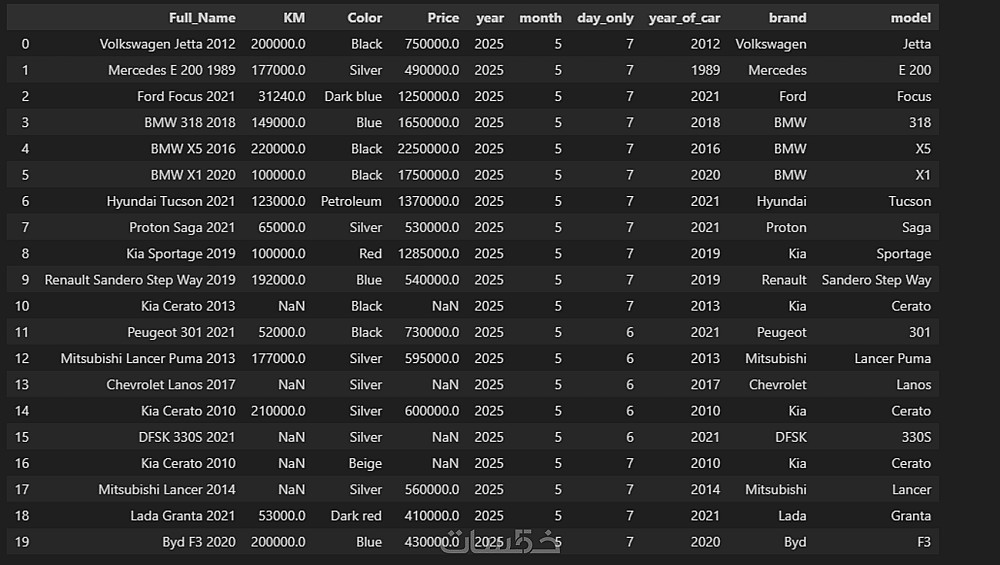Click the KM value 52000.0
This screenshot has width=1000, height=565.
tap(281, 332)
